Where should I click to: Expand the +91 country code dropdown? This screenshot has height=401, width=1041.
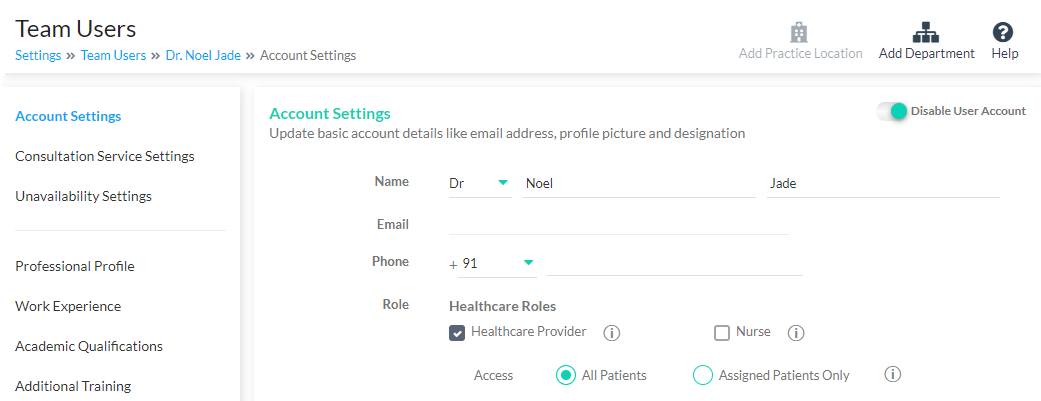point(497,264)
